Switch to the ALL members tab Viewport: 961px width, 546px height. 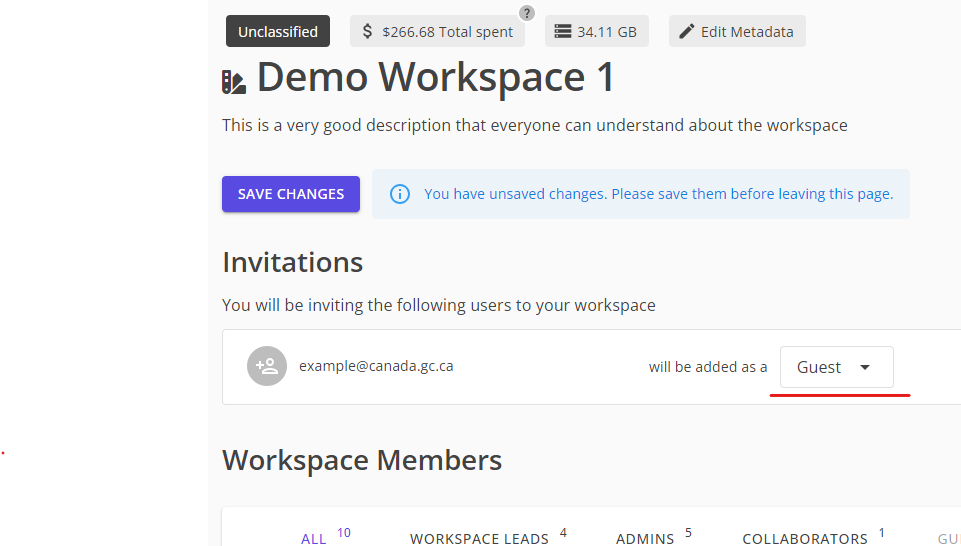(314, 539)
